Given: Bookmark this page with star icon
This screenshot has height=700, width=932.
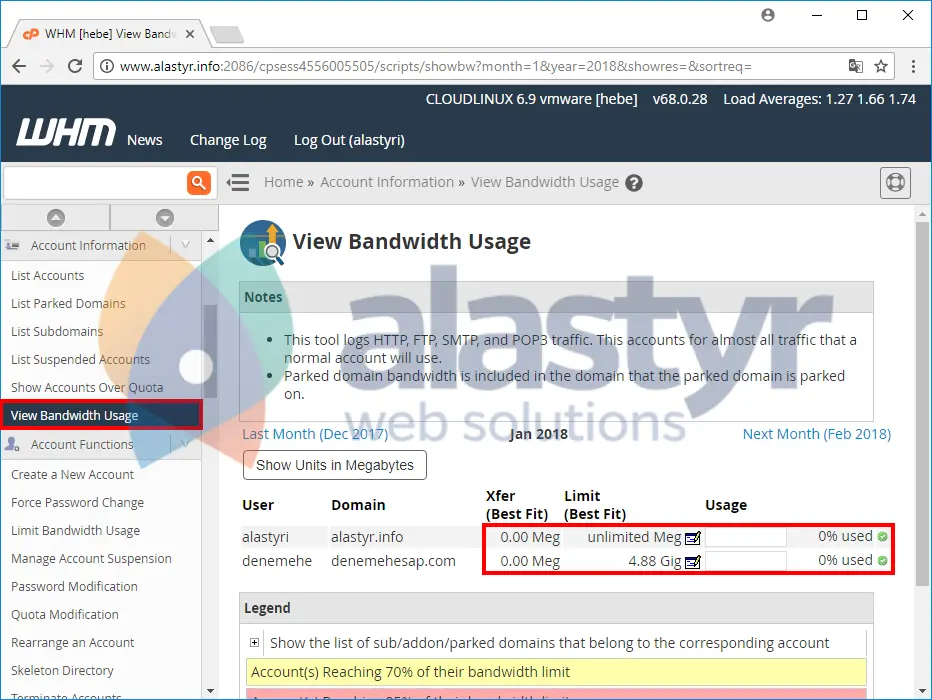Looking at the screenshot, I should pos(881,66).
